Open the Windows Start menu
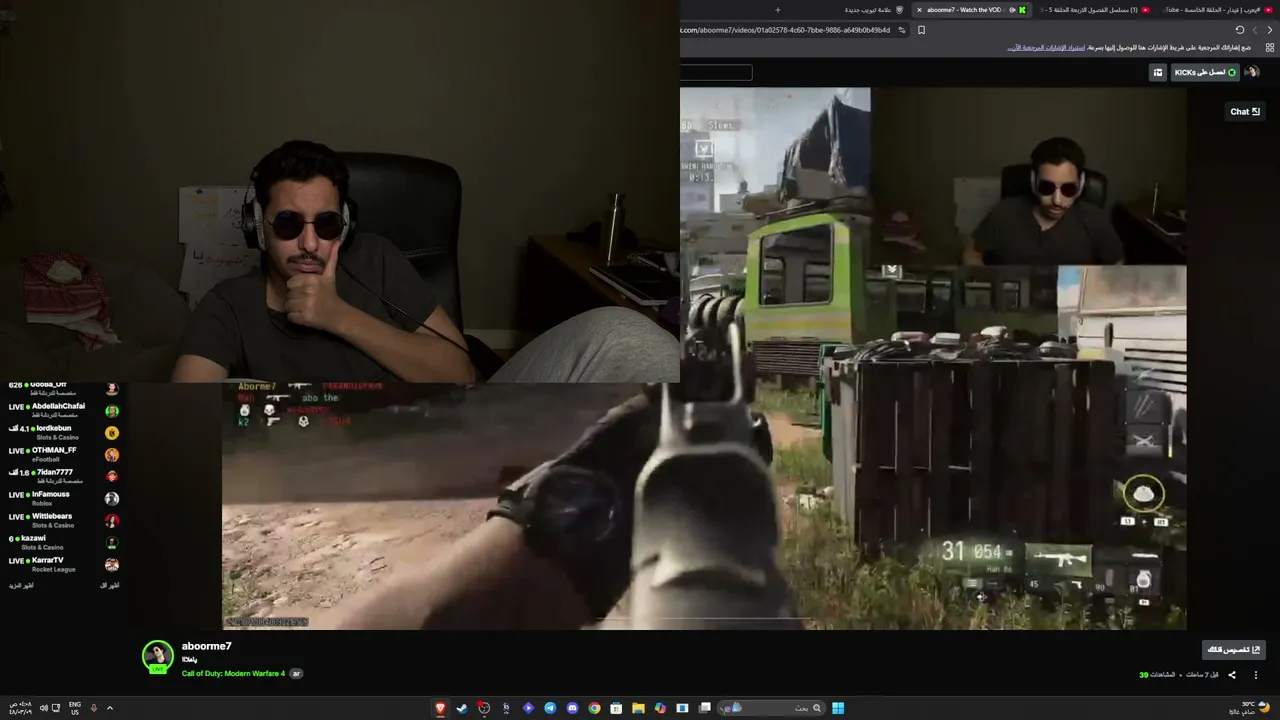The height and width of the screenshot is (720, 1280). pos(838,708)
